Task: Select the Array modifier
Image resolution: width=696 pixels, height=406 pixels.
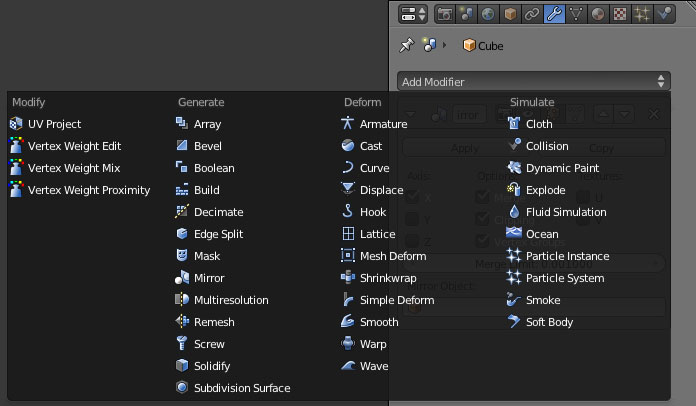Action: tap(207, 124)
